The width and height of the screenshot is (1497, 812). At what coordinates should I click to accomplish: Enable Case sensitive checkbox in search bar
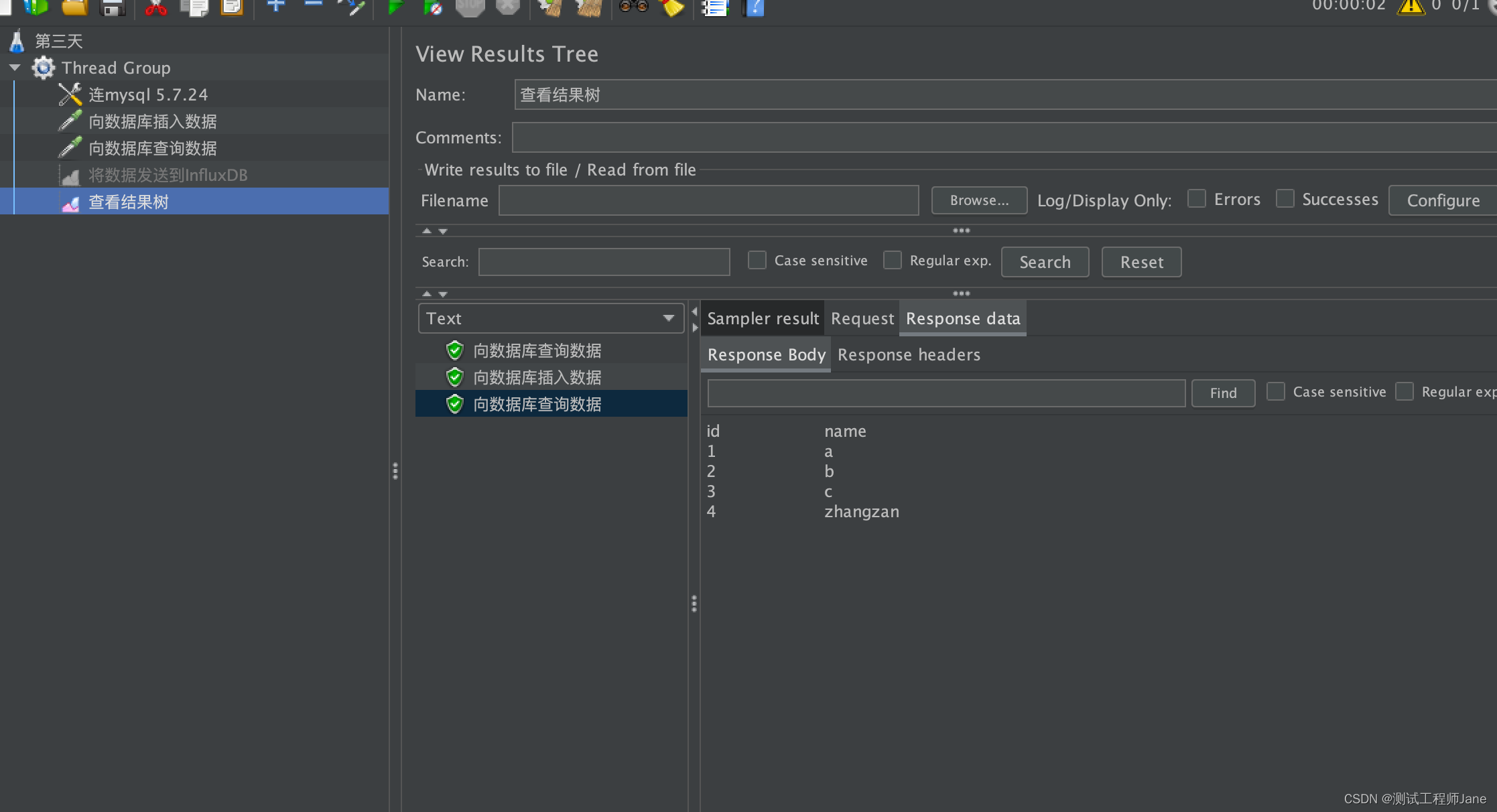coord(757,261)
